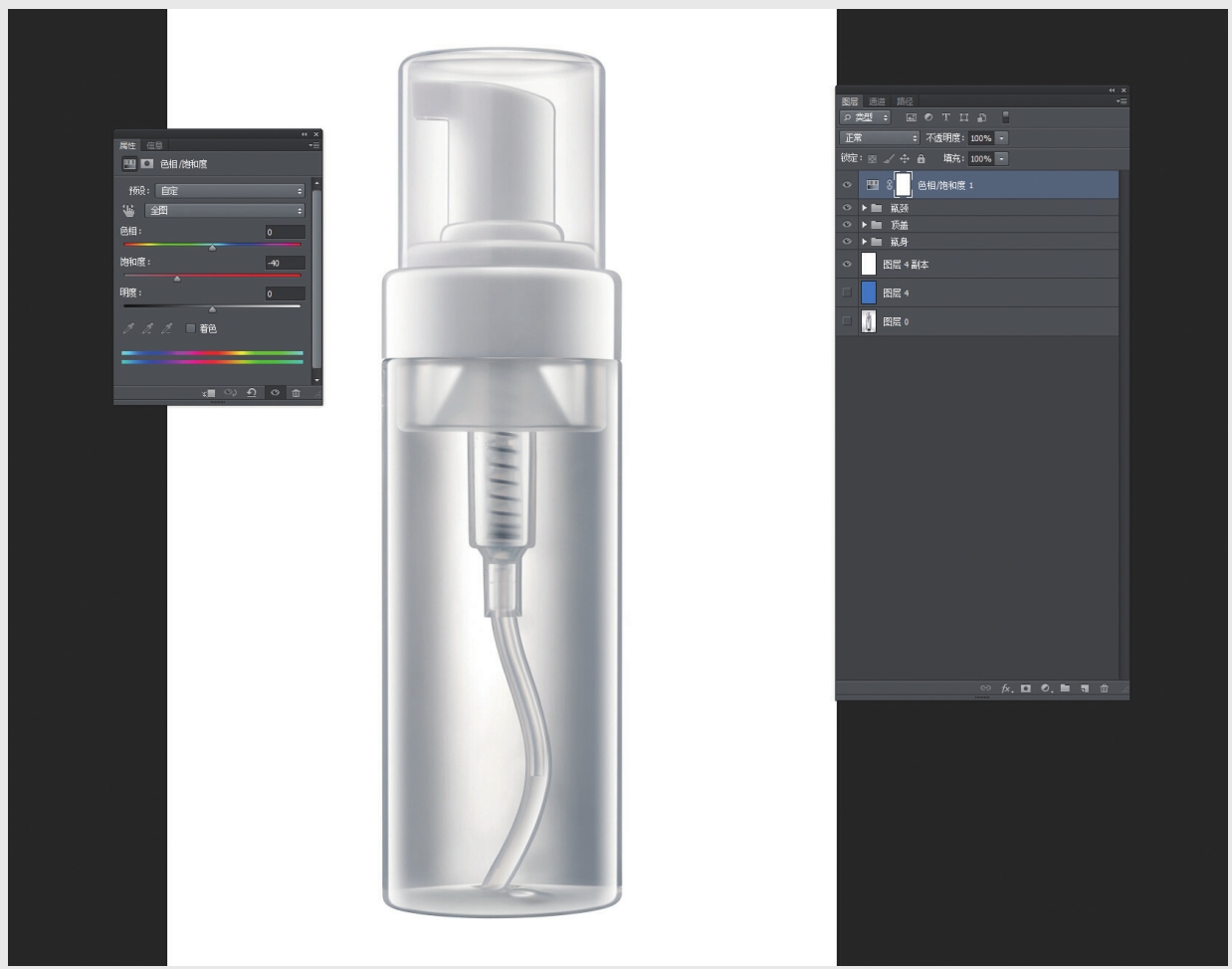The height and width of the screenshot is (969, 1232).
Task: Open the Layers panel flyout menu
Action: point(1122,101)
